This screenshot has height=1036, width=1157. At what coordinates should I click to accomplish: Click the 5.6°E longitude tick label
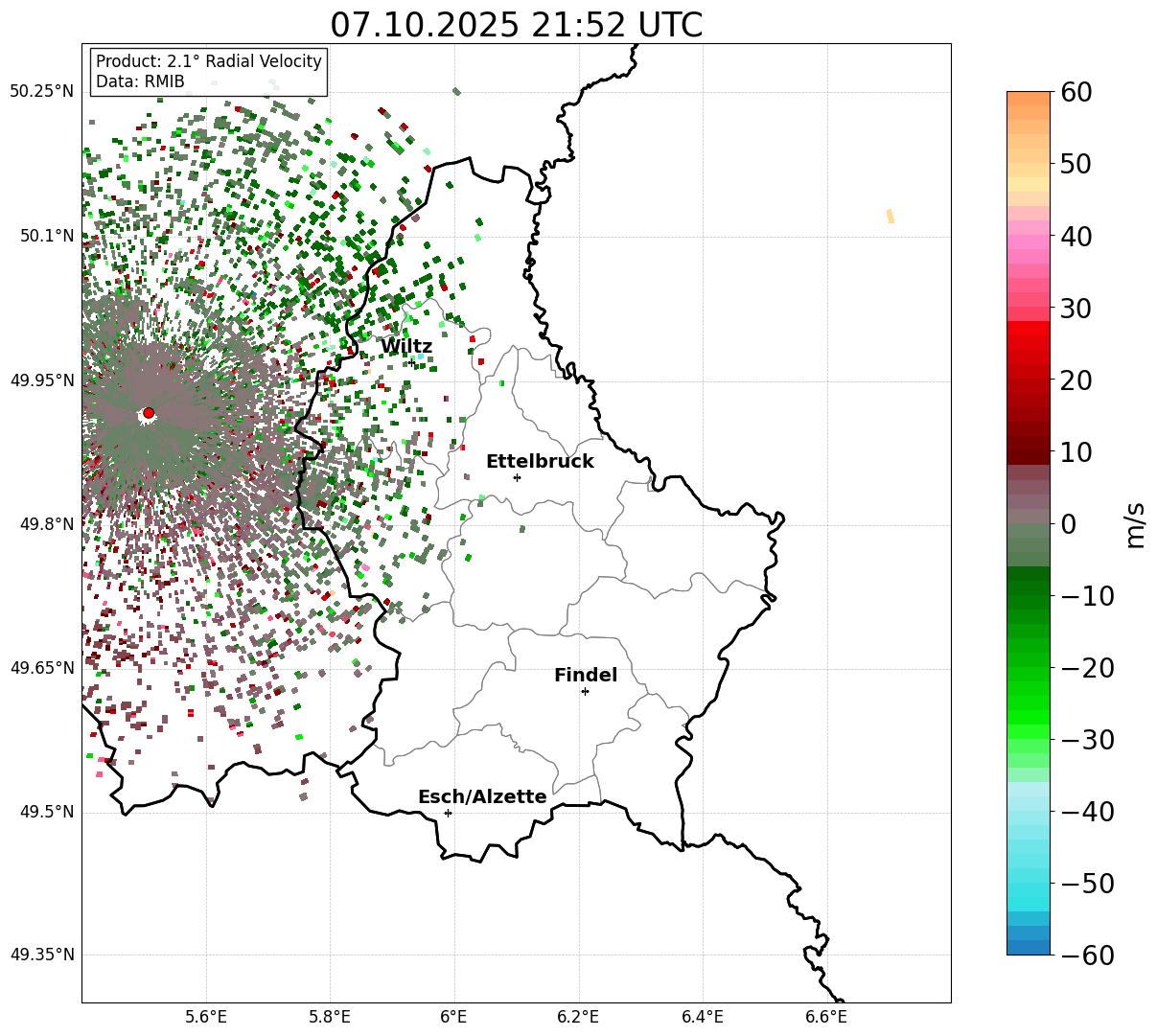[x=206, y=1016]
